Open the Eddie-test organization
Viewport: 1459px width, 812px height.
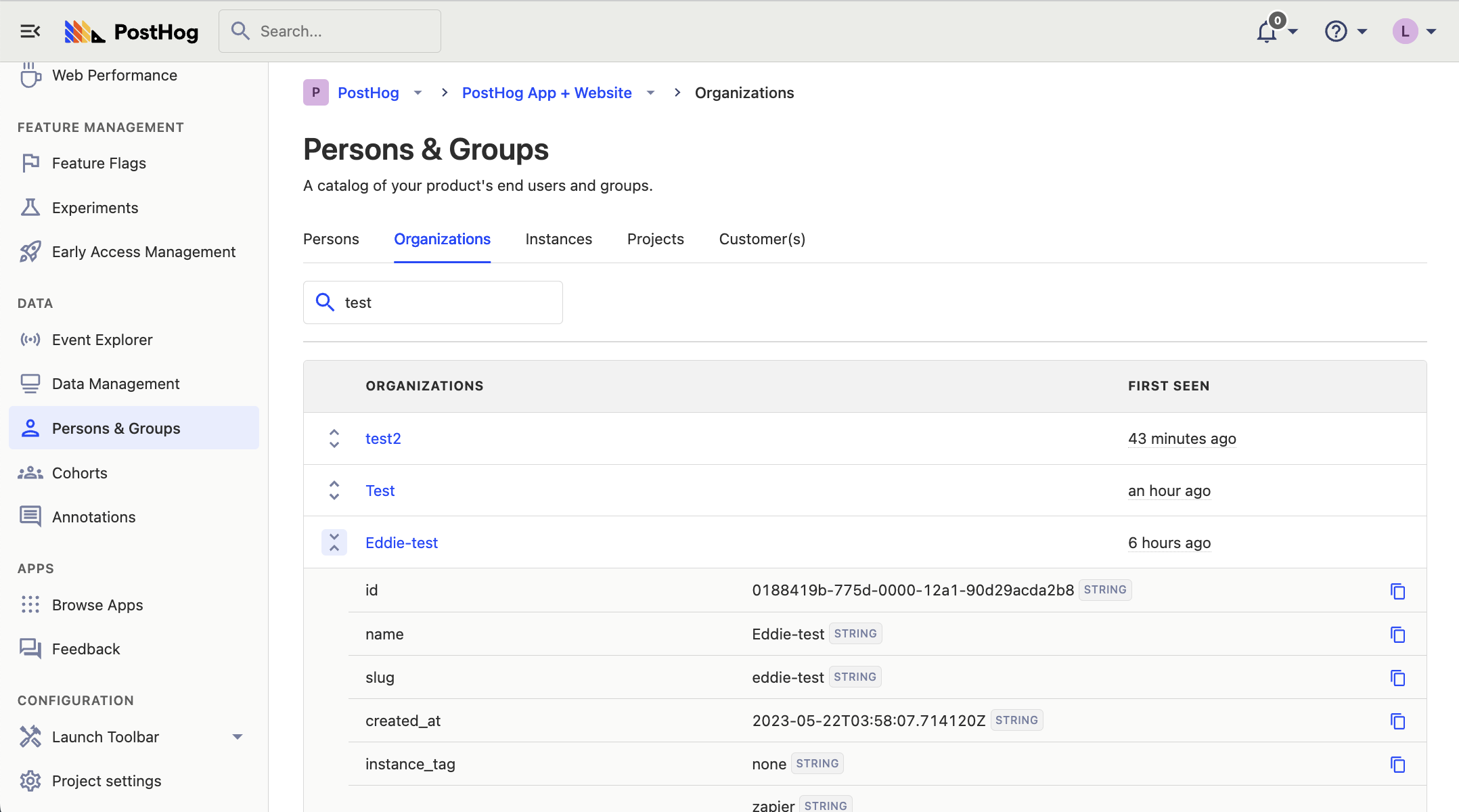click(x=401, y=542)
